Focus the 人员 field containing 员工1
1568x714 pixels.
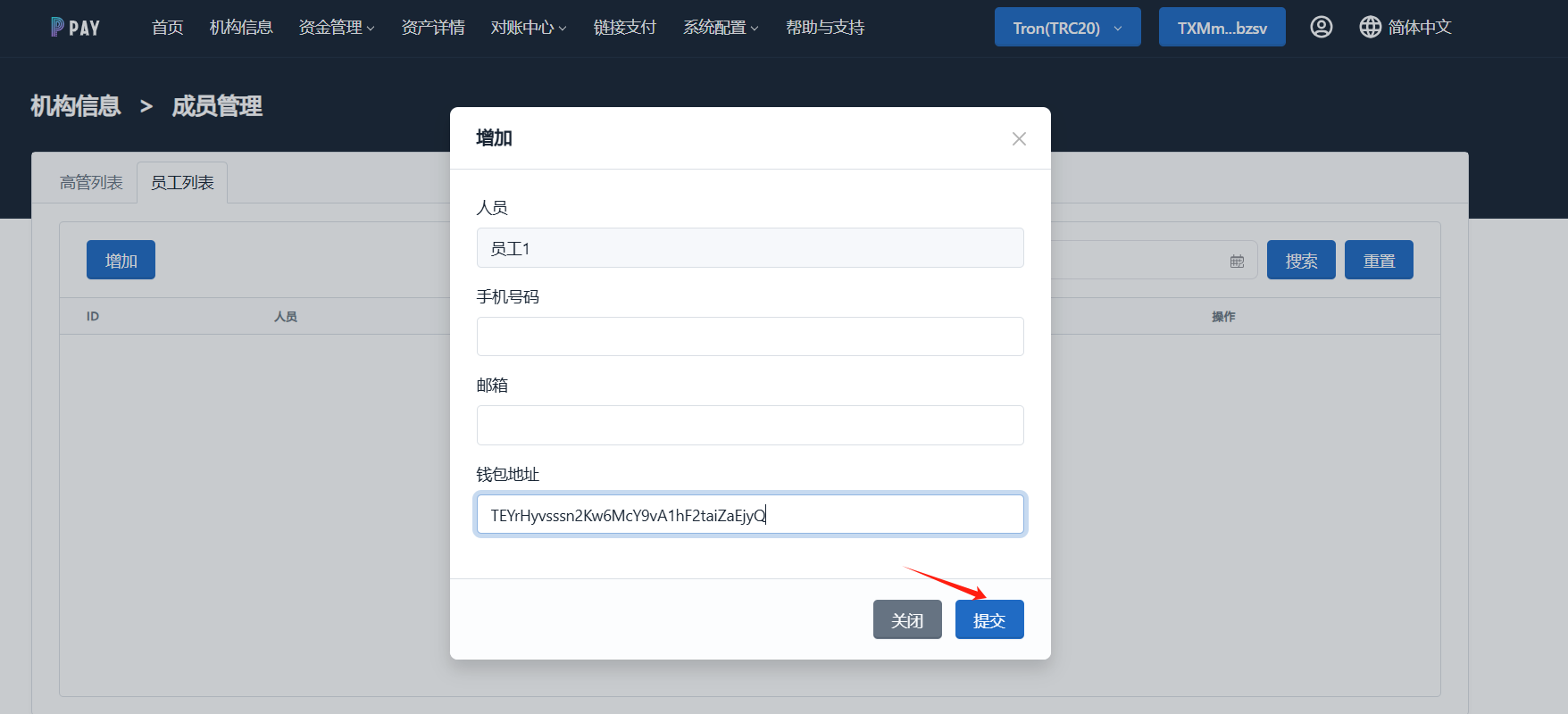coord(750,248)
